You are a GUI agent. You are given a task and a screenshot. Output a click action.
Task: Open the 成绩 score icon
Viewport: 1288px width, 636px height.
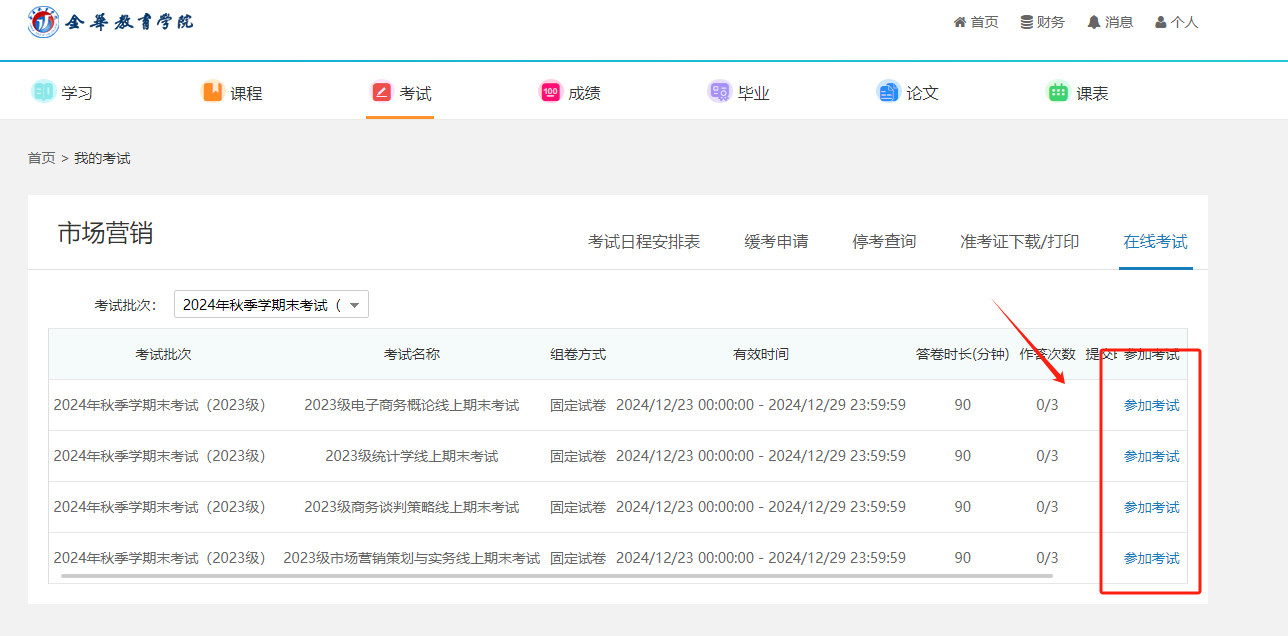tap(551, 92)
